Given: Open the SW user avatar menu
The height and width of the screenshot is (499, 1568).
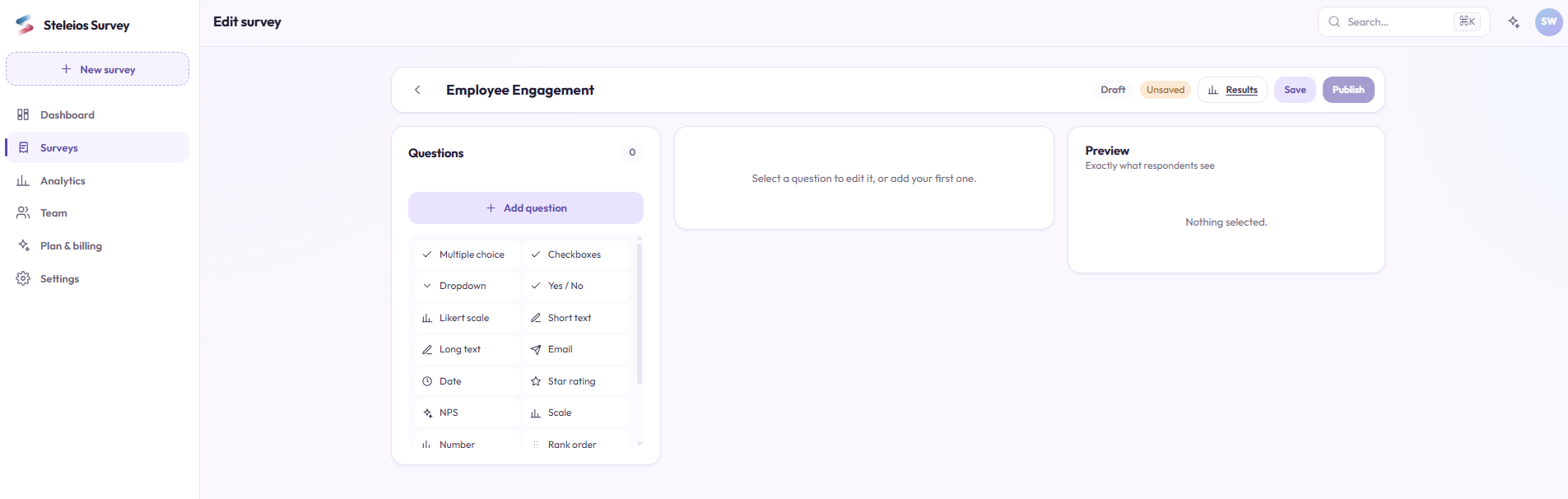Looking at the screenshot, I should click(x=1548, y=22).
